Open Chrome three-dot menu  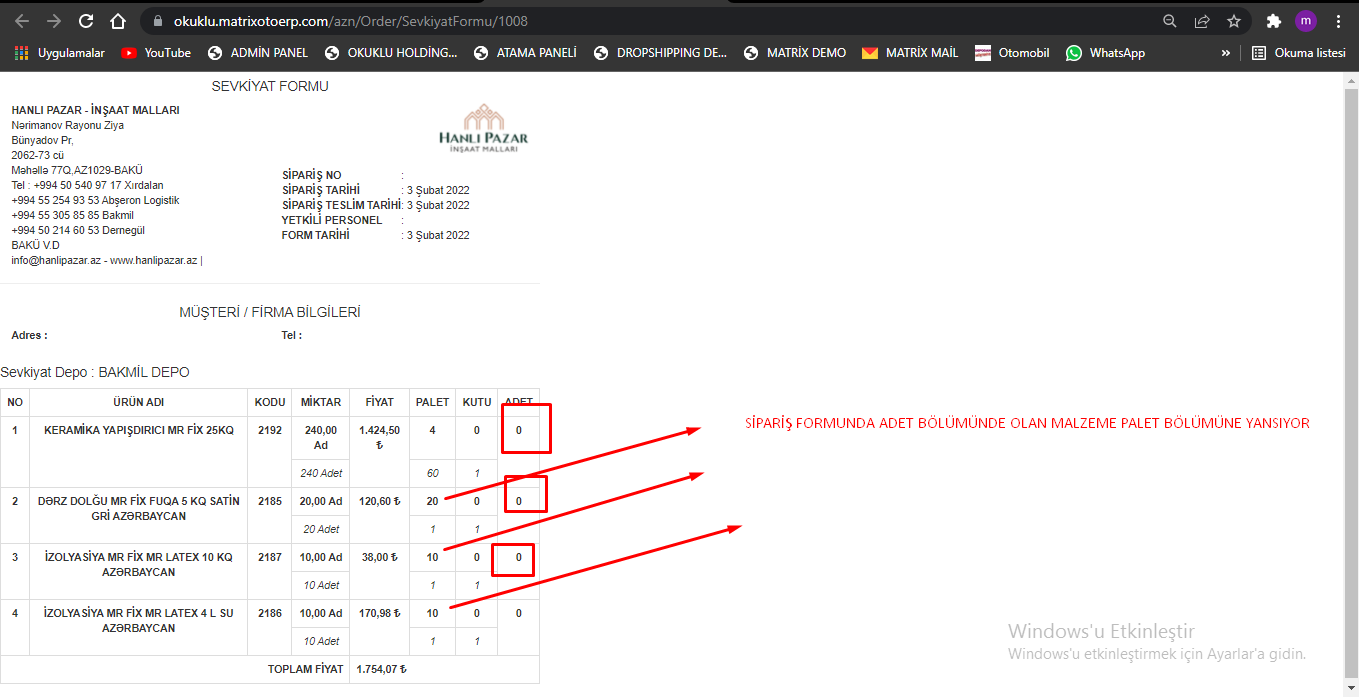(1338, 21)
